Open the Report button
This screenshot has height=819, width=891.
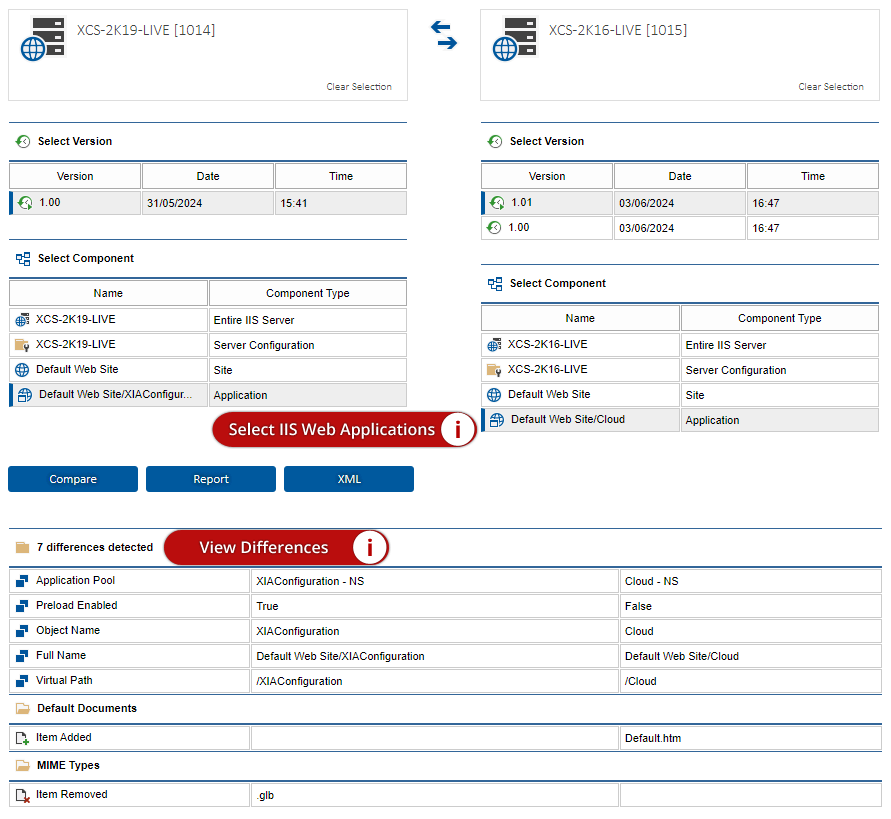[x=211, y=479]
